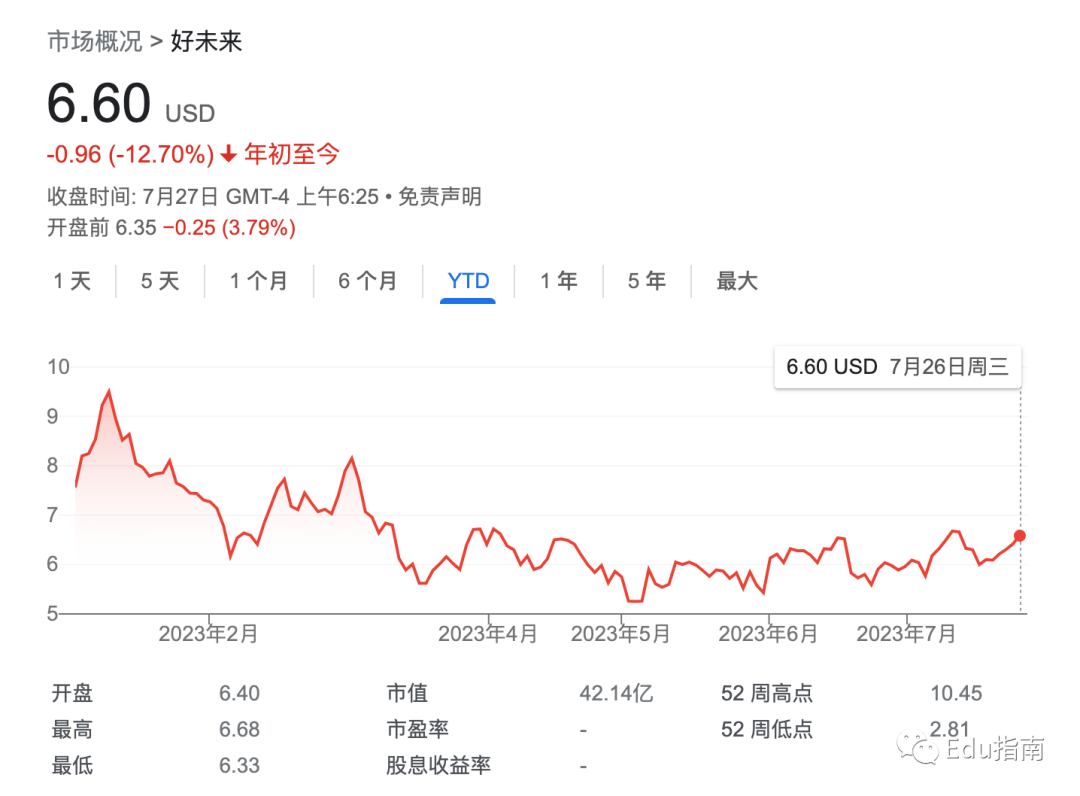Click the 2023年2月 axis label
Image resolution: width=1080 pixels, height=796 pixels.
tap(209, 633)
